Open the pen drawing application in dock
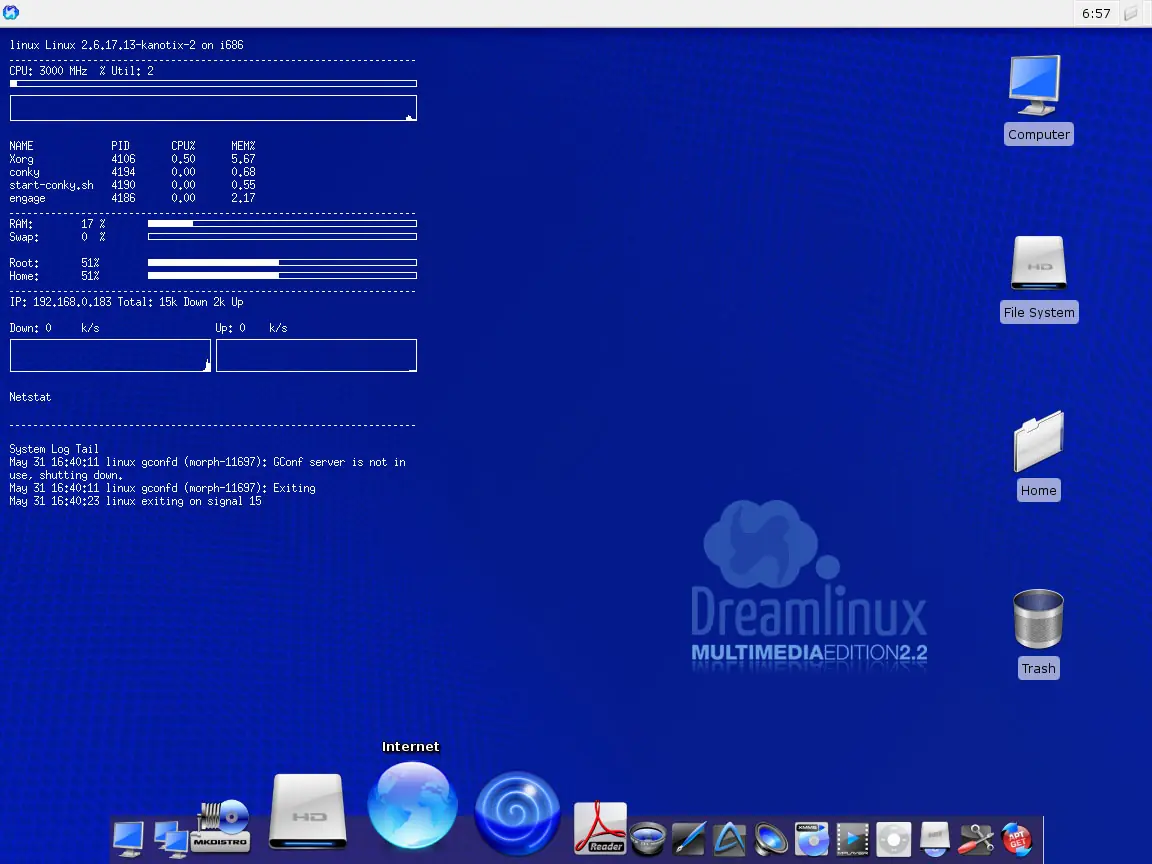This screenshot has width=1152, height=864. click(x=689, y=838)
